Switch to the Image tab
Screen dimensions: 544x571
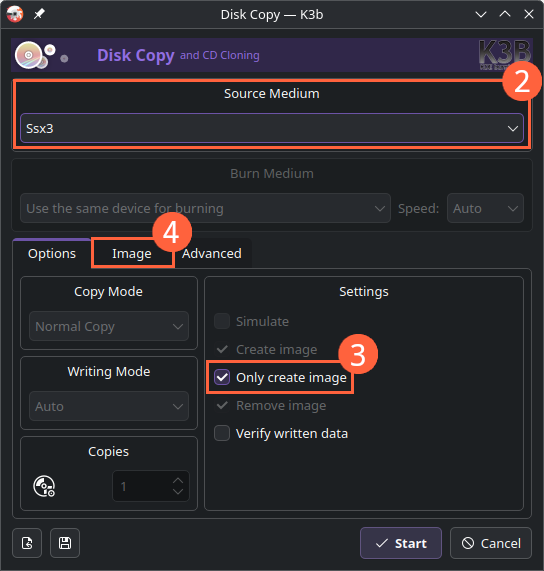tap(132, 253)
